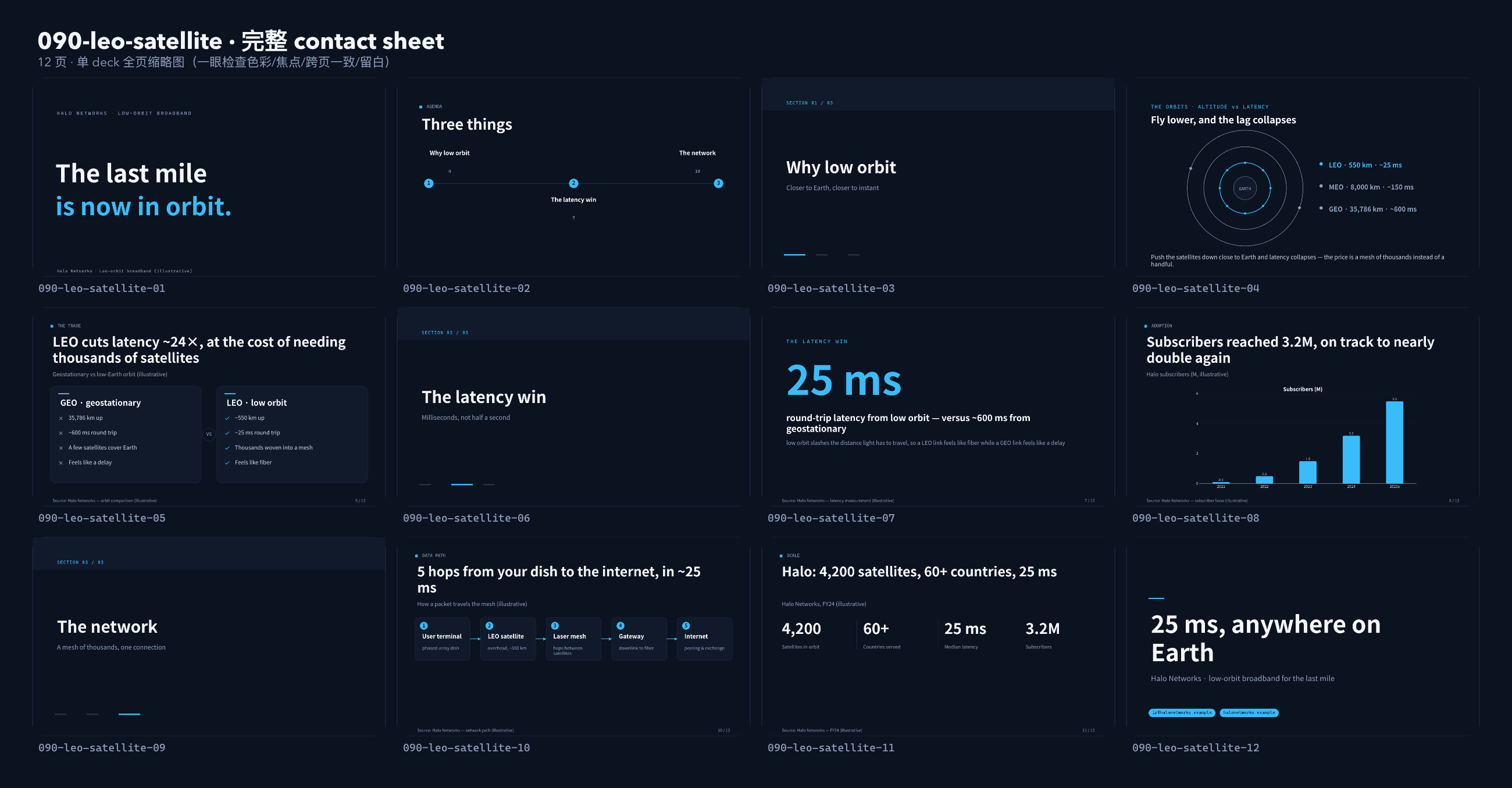Screen dimensions: 1512x788
Task: Select the number 5 badge on Internet card
Action: (686, 626)
